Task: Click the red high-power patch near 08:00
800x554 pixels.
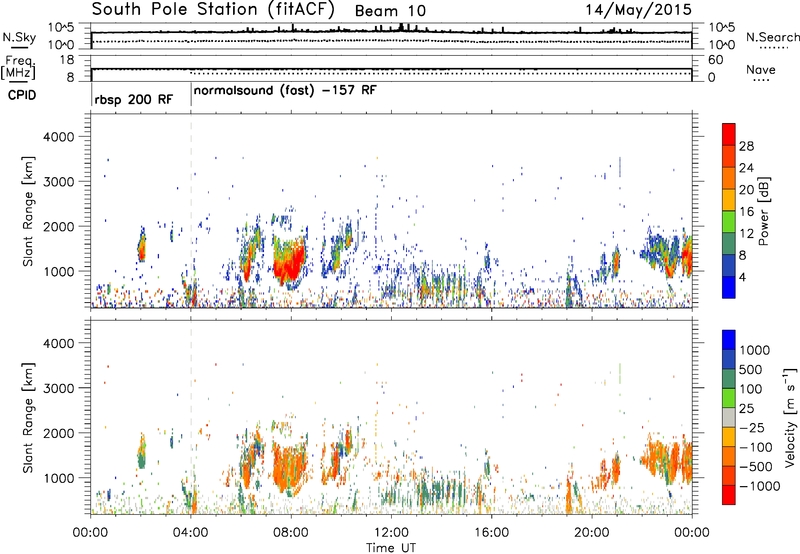Action: [290, 263]
